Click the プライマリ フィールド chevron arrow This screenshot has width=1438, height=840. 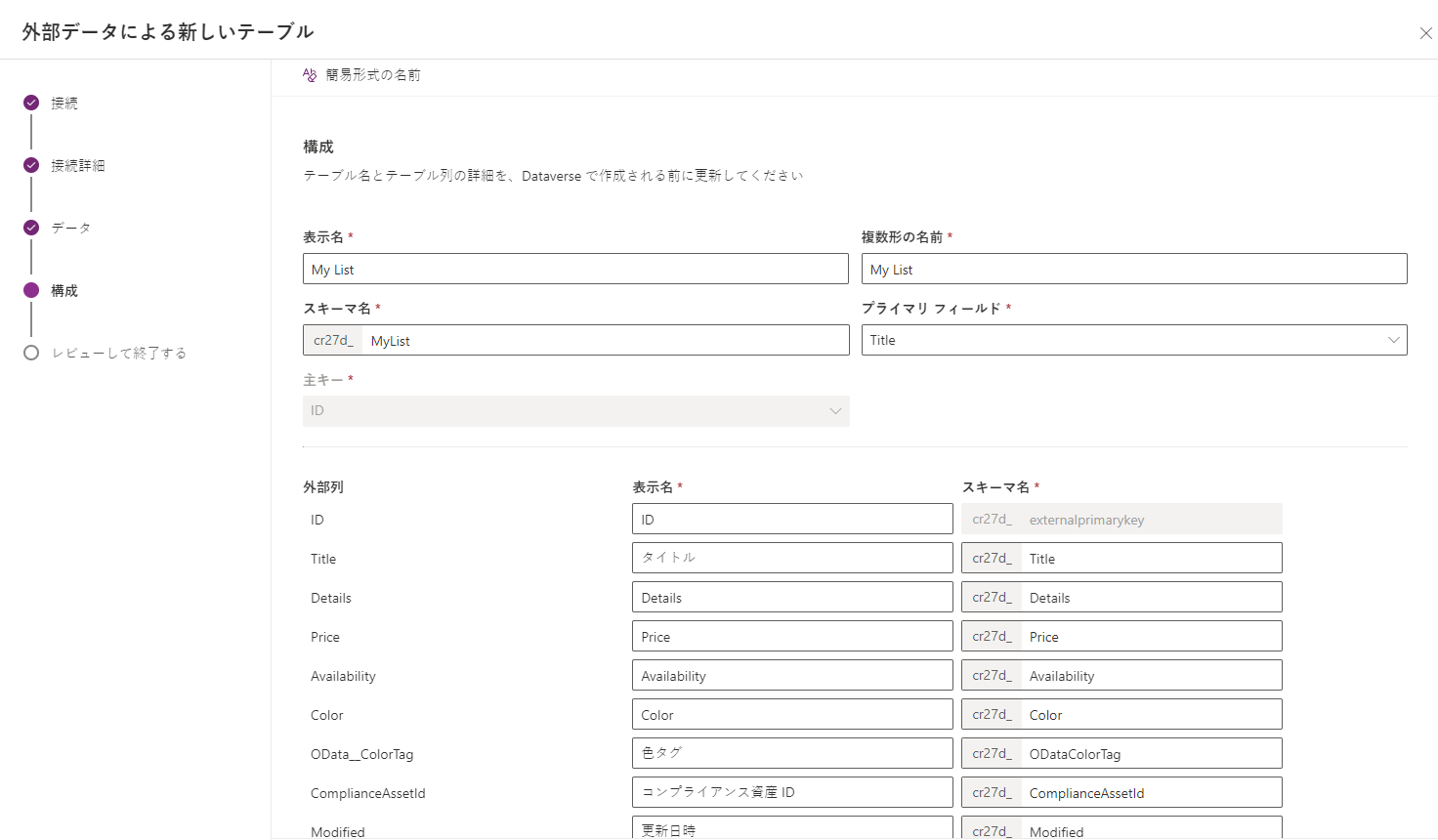coord(1393,340)
